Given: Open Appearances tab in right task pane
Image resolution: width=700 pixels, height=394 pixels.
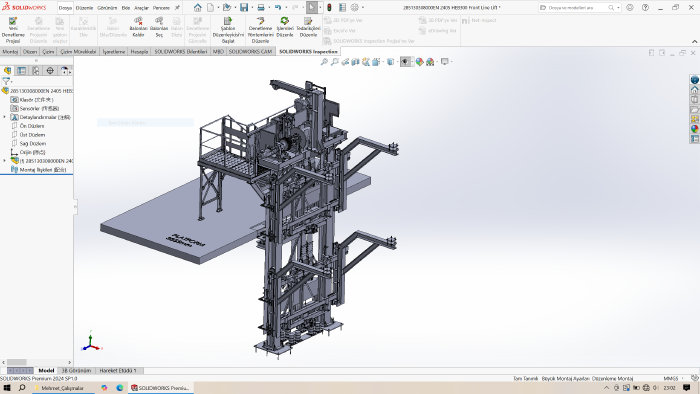Looking at the screenshot, I should point(695,129).
